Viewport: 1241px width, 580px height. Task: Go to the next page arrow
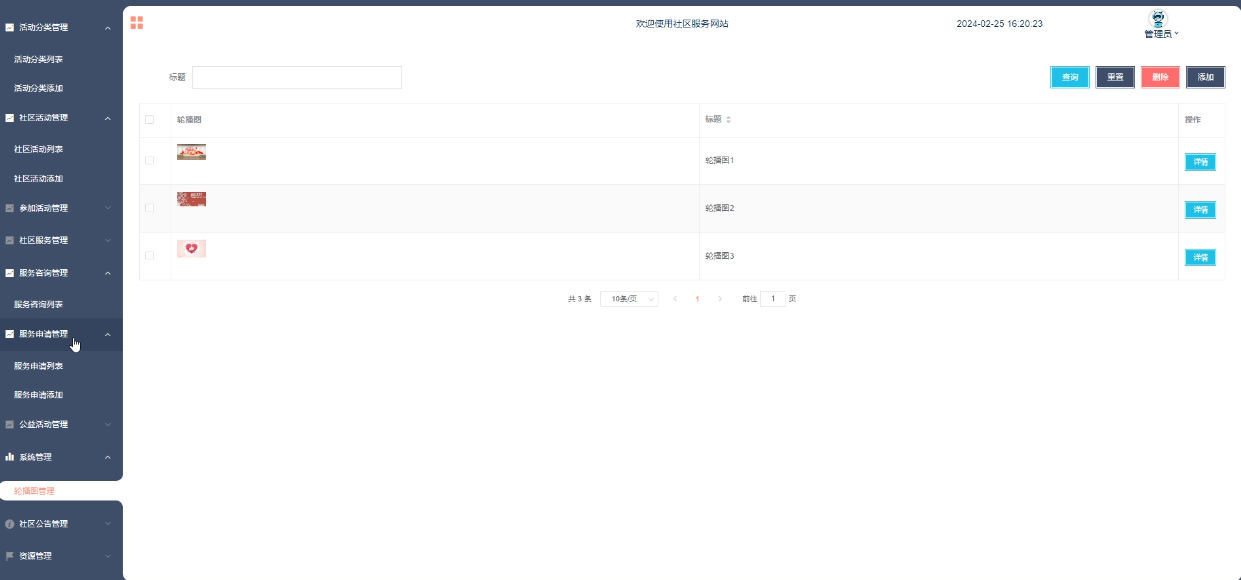[720, 299]
